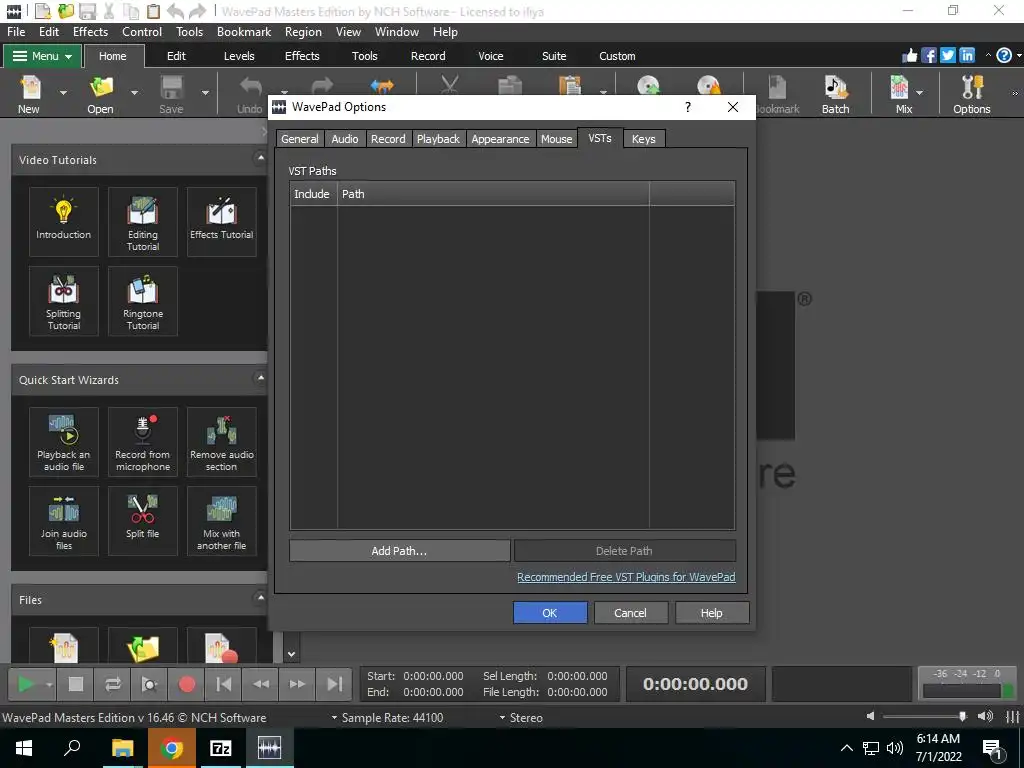Viewport: 1024px width, 768px height.
Task: Click the Open file toolbar icon
Action: coord(101,94)
